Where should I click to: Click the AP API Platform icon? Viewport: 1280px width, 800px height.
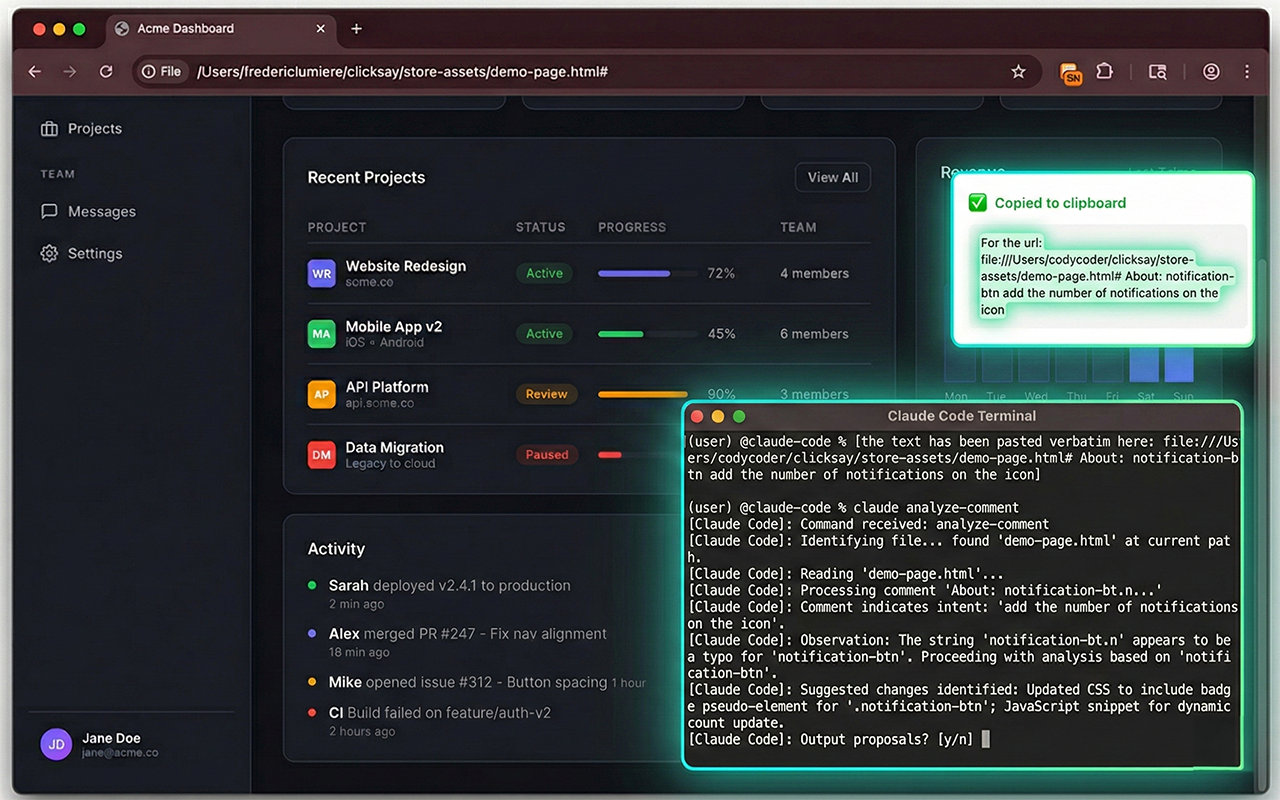pos(321,394)
